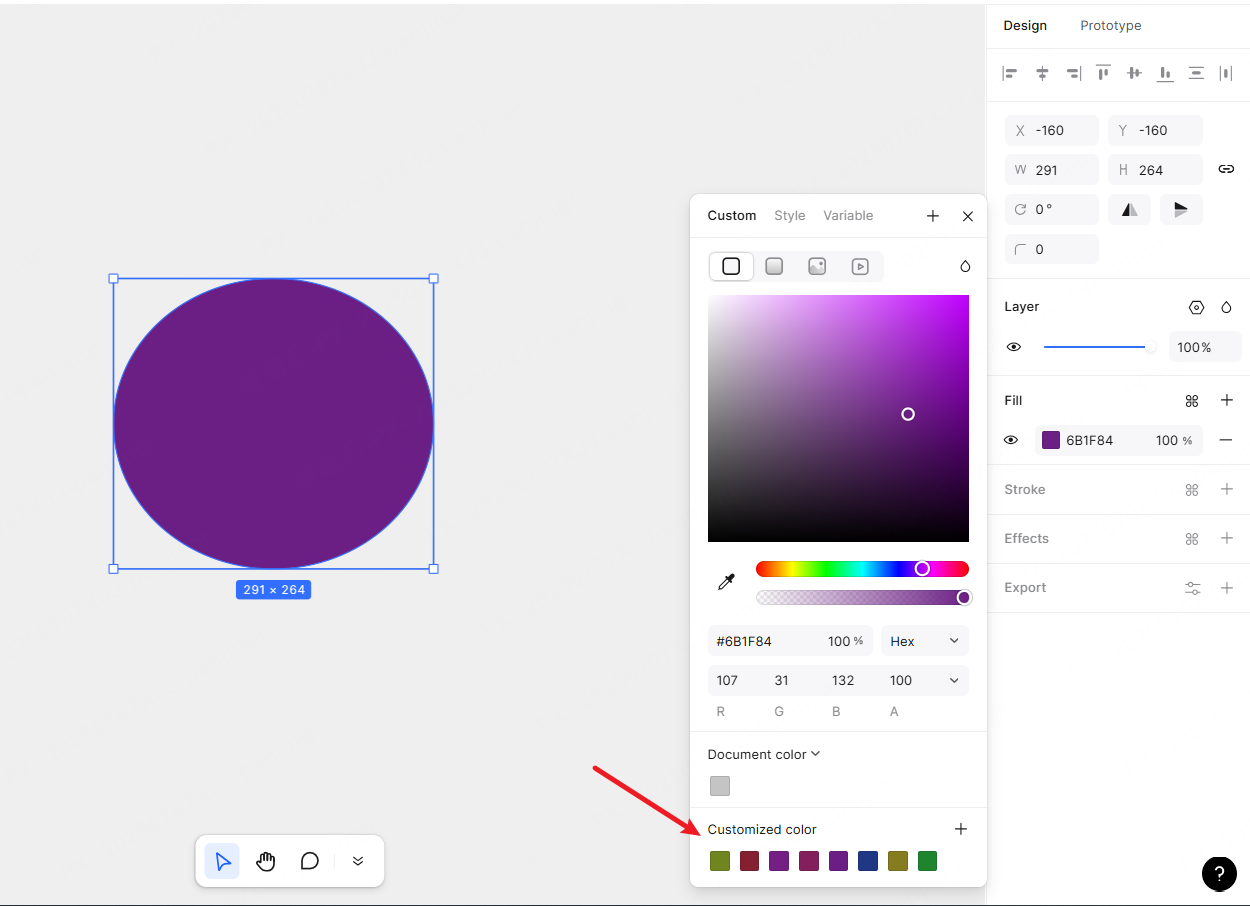The height and width of the screenshot is (906, 1250).
Task: Open Fill style library icon
Action: pos(1192,400)
